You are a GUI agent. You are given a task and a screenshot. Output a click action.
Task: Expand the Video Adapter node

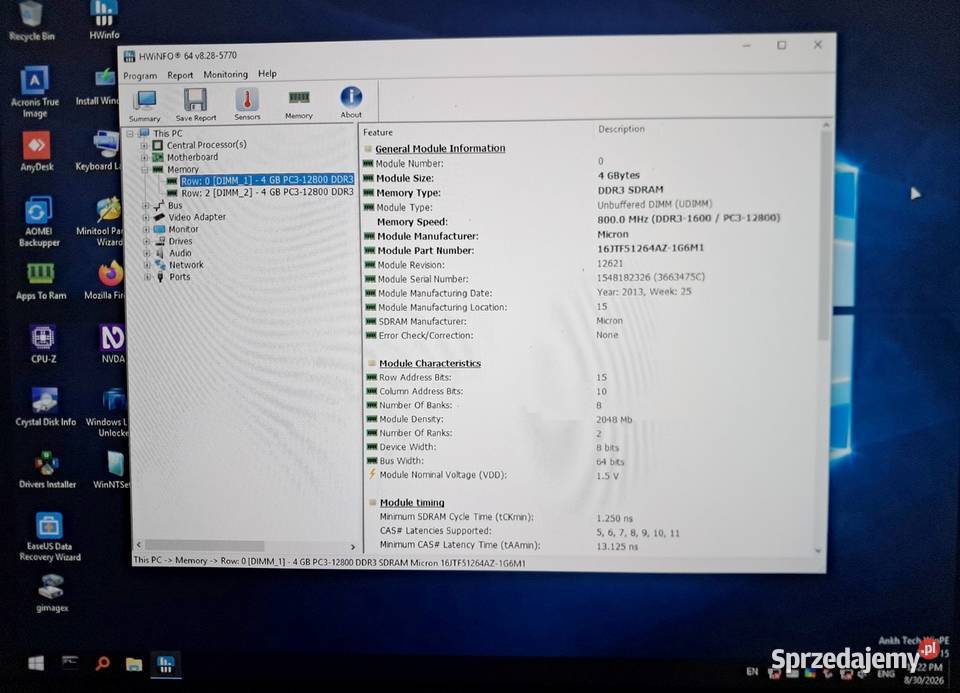click(146, 217)
